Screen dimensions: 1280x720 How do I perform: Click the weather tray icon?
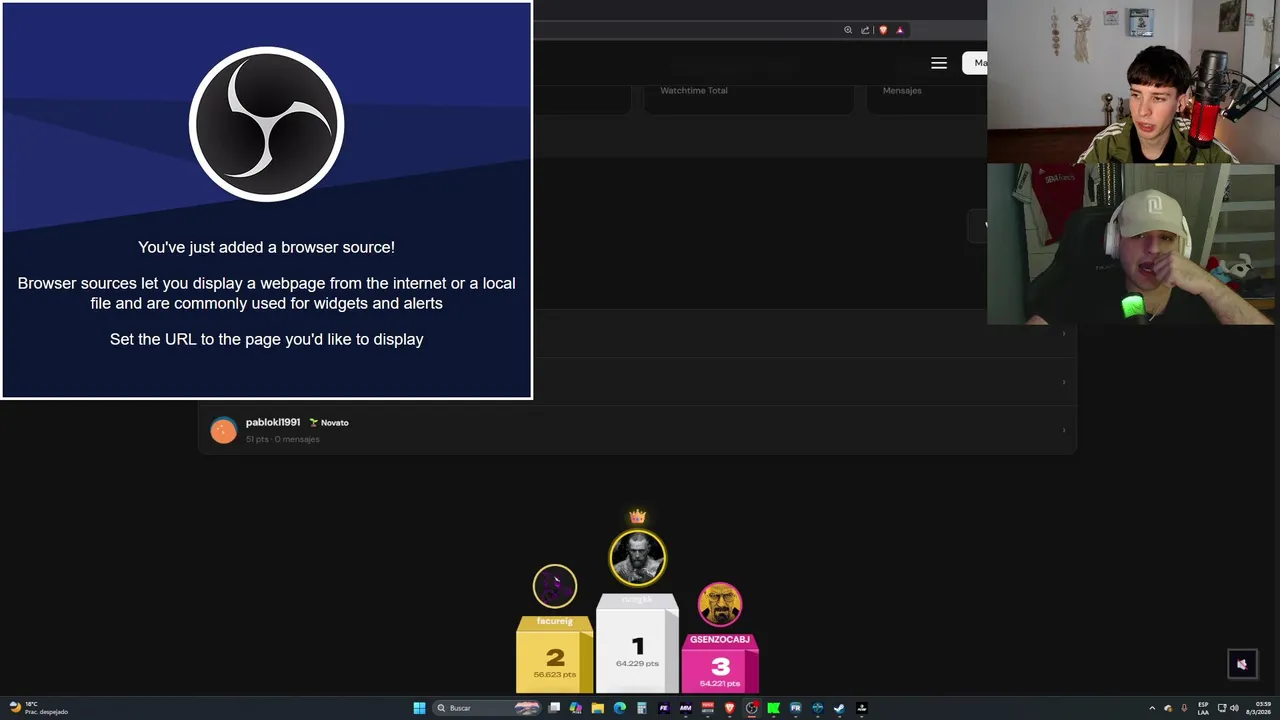tap(1168, 708)
